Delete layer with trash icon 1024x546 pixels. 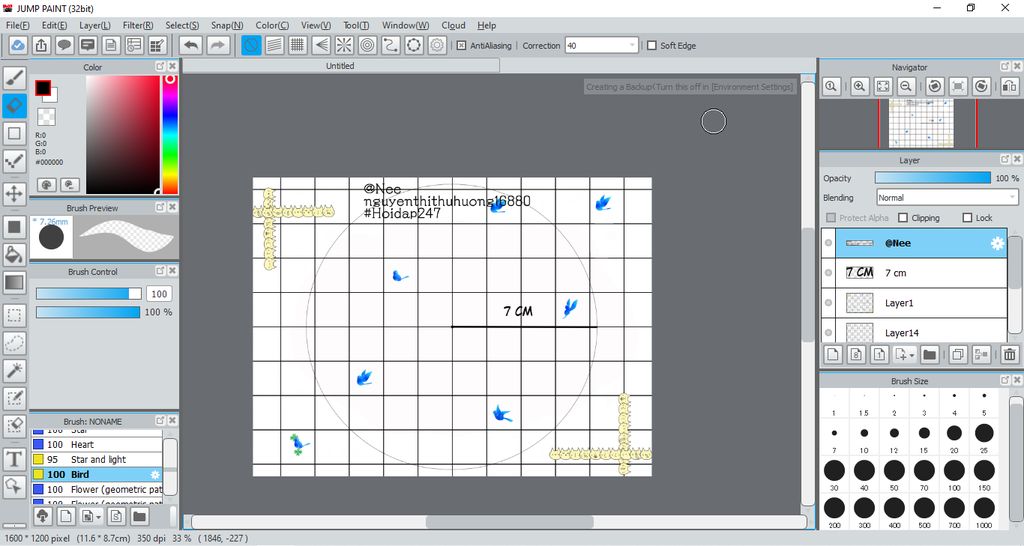1010,355
